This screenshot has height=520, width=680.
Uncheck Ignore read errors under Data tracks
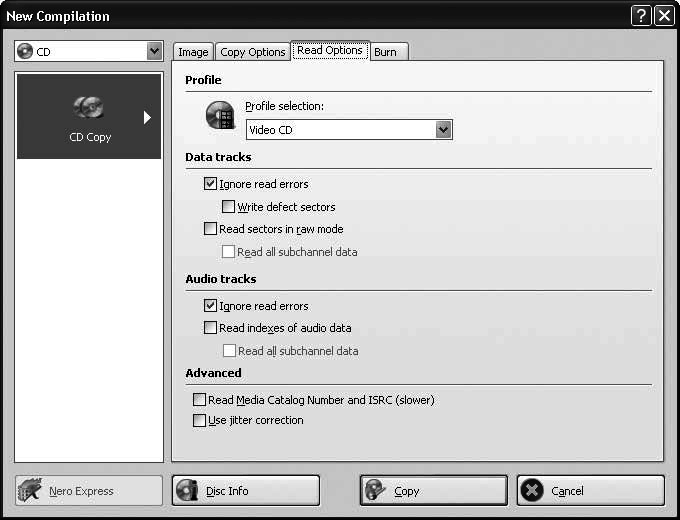click(x=210, y=184)
